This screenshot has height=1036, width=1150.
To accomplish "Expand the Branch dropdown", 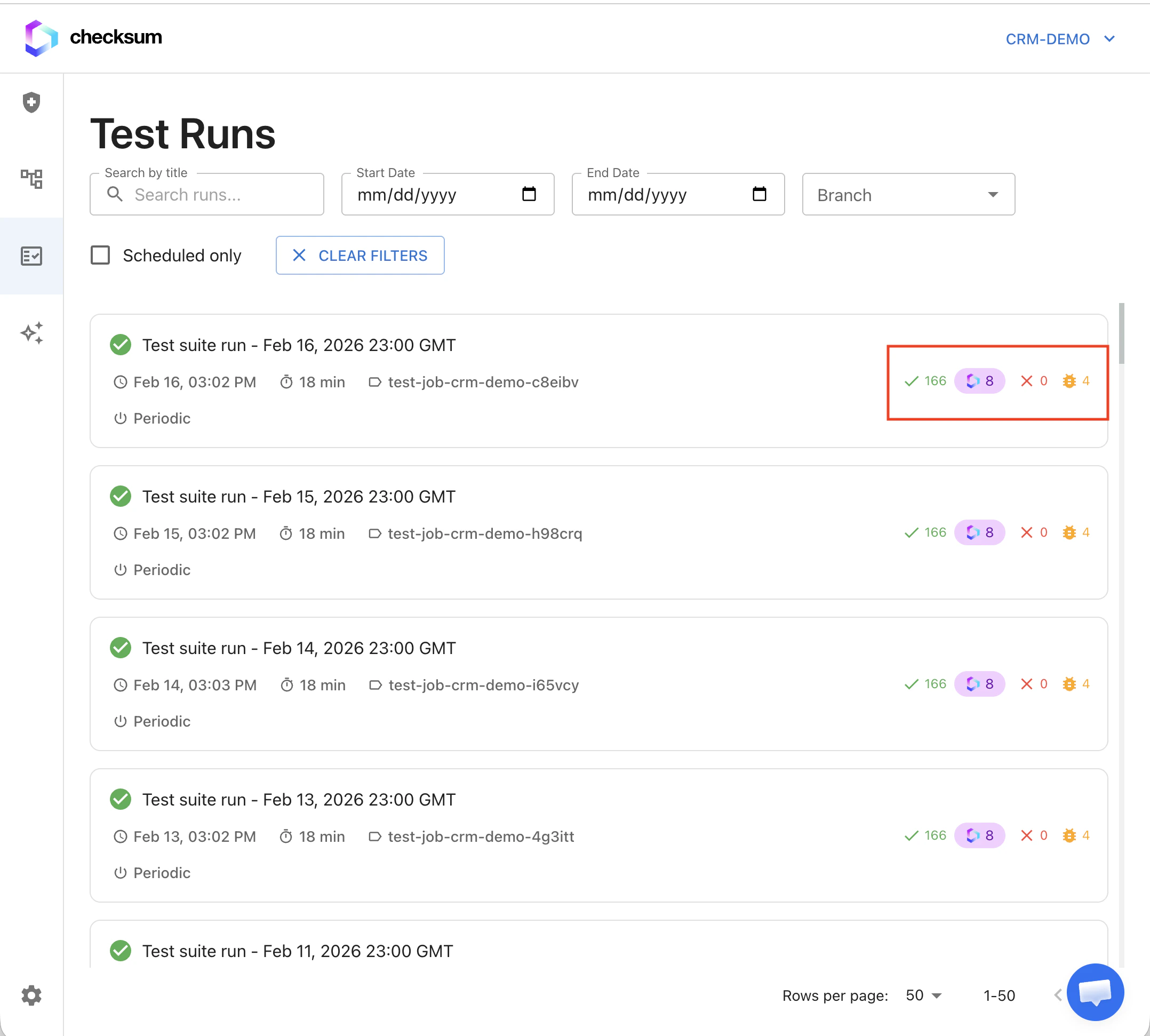I will 908,195.
